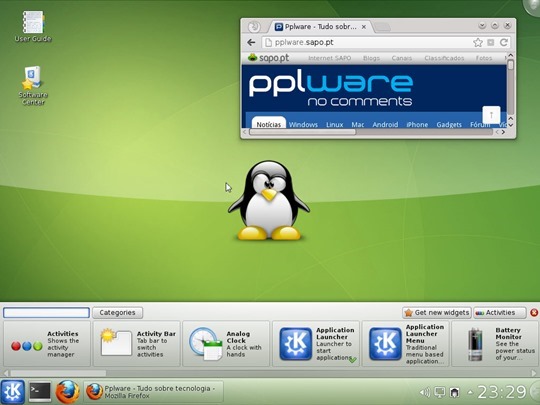540x405 pixels.
Task: Select the Battery Monitor widget
Action: pos(495,344)
